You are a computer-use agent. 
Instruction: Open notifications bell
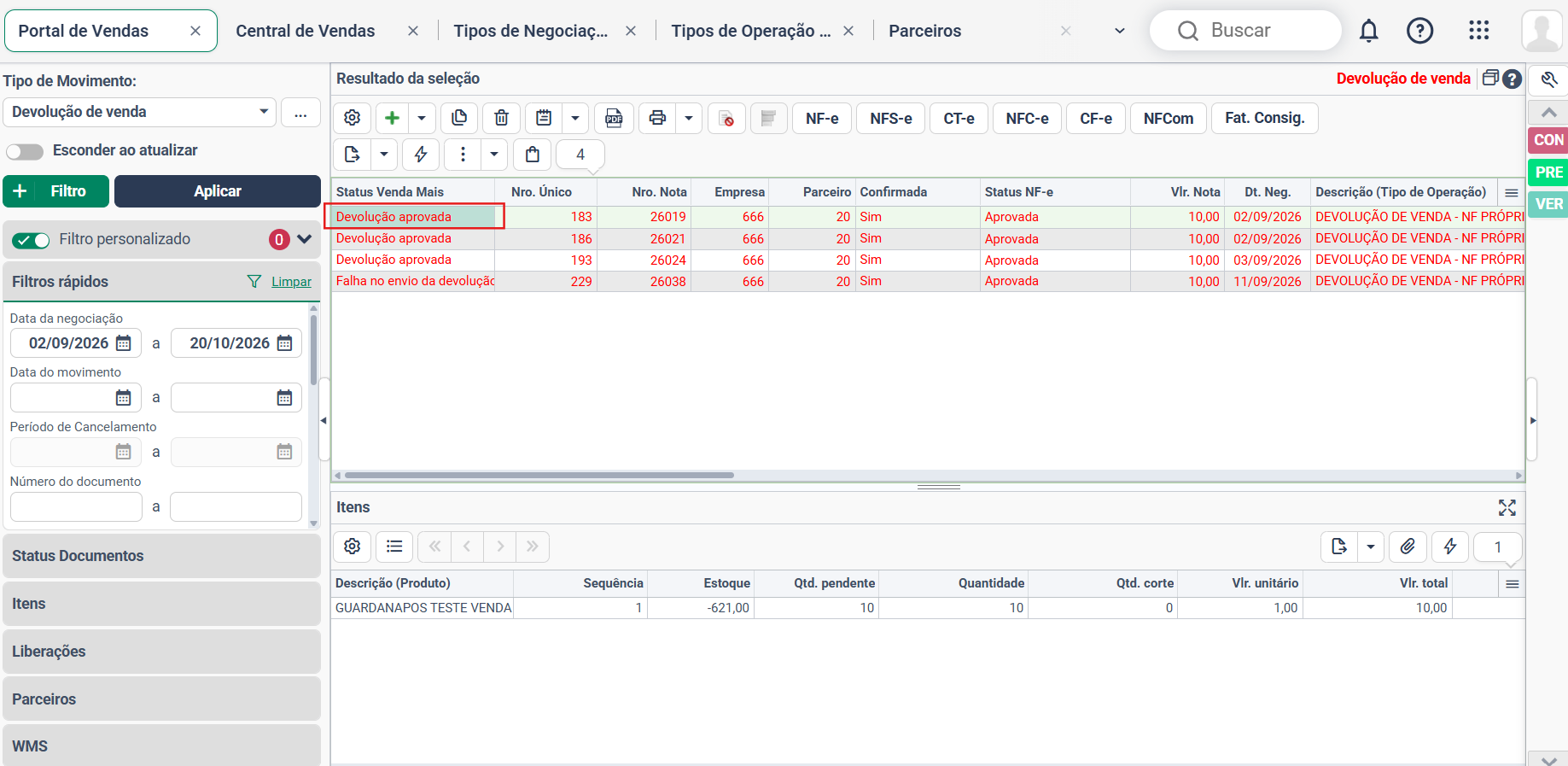[1368, 31]
